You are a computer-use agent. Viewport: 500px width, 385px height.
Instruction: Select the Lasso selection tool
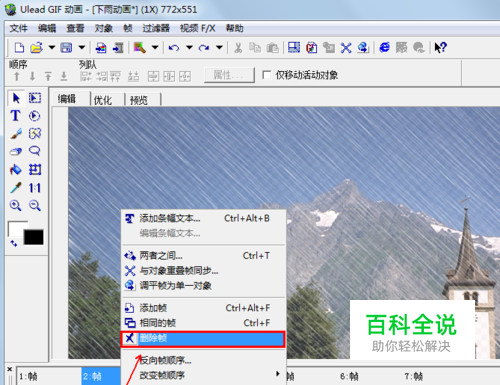click(x=34, y=151)
